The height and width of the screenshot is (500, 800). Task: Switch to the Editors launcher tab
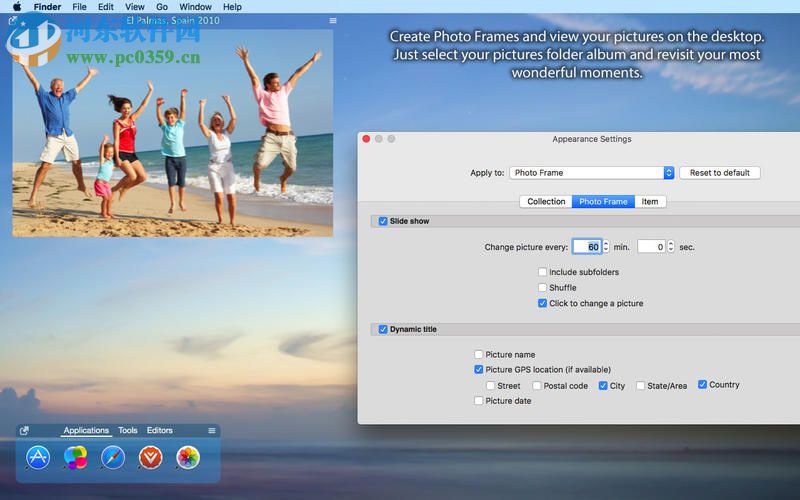pyautogui.click(x=160, y=430)
